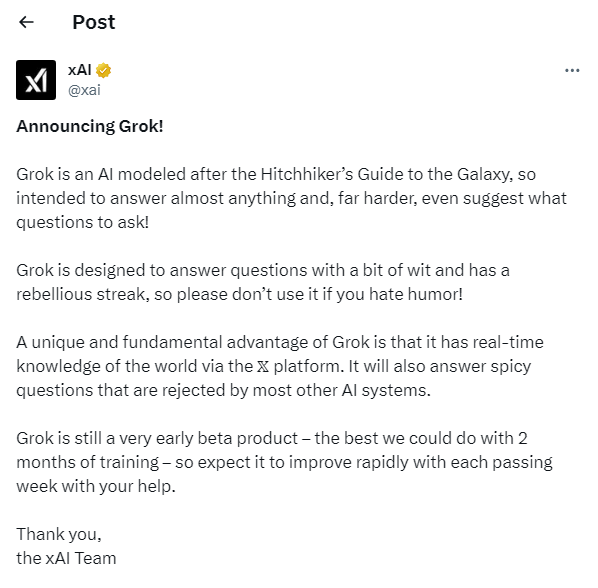Open the three-dot more options menu

pyautogui.click(x=572, y=71)
